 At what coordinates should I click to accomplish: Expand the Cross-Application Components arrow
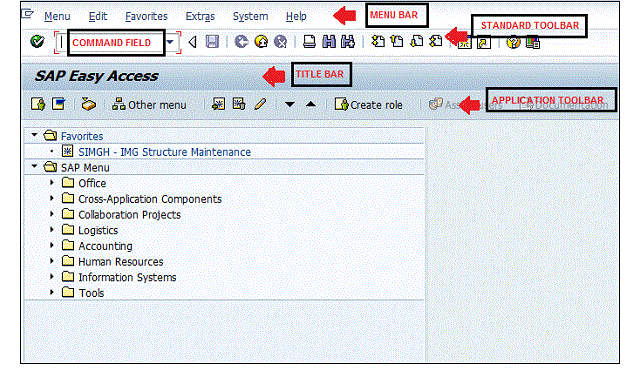click(52, 198)
